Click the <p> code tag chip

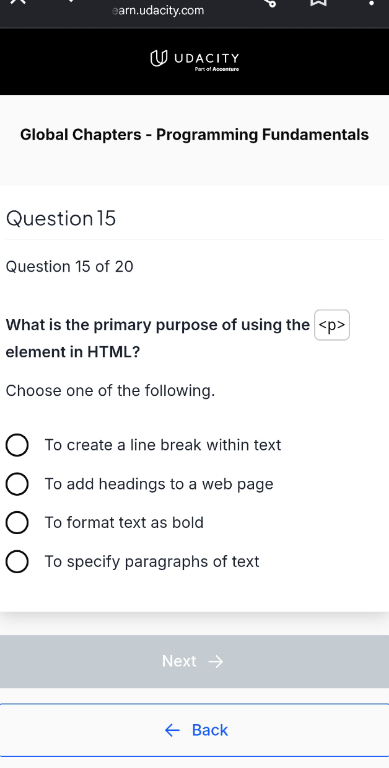pos(332,325)
